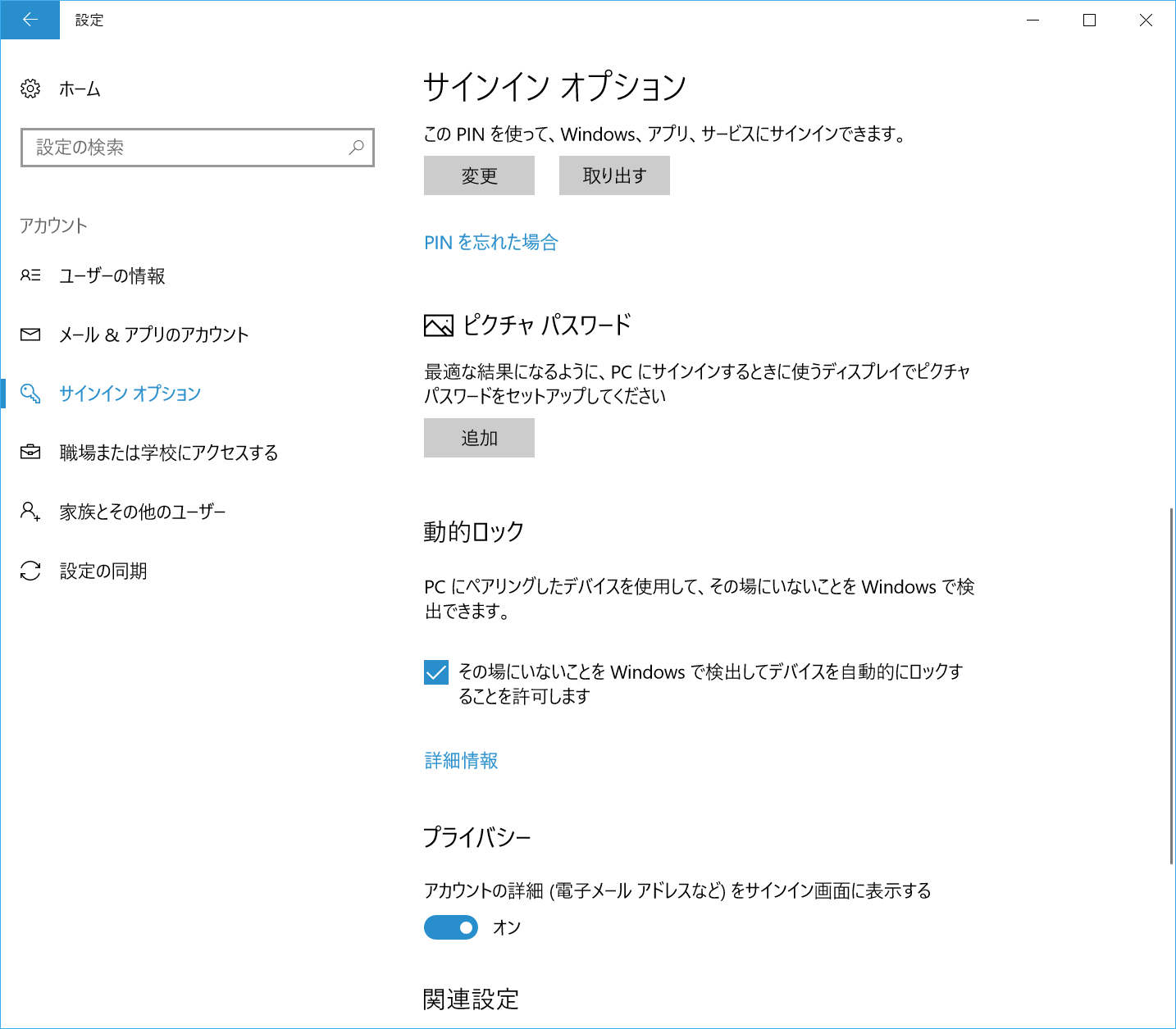Image resolution: width=1176 pixels, height=1029 pixels.
Task: Click the family users person-plus icon
Action: (x=30, y=512)
